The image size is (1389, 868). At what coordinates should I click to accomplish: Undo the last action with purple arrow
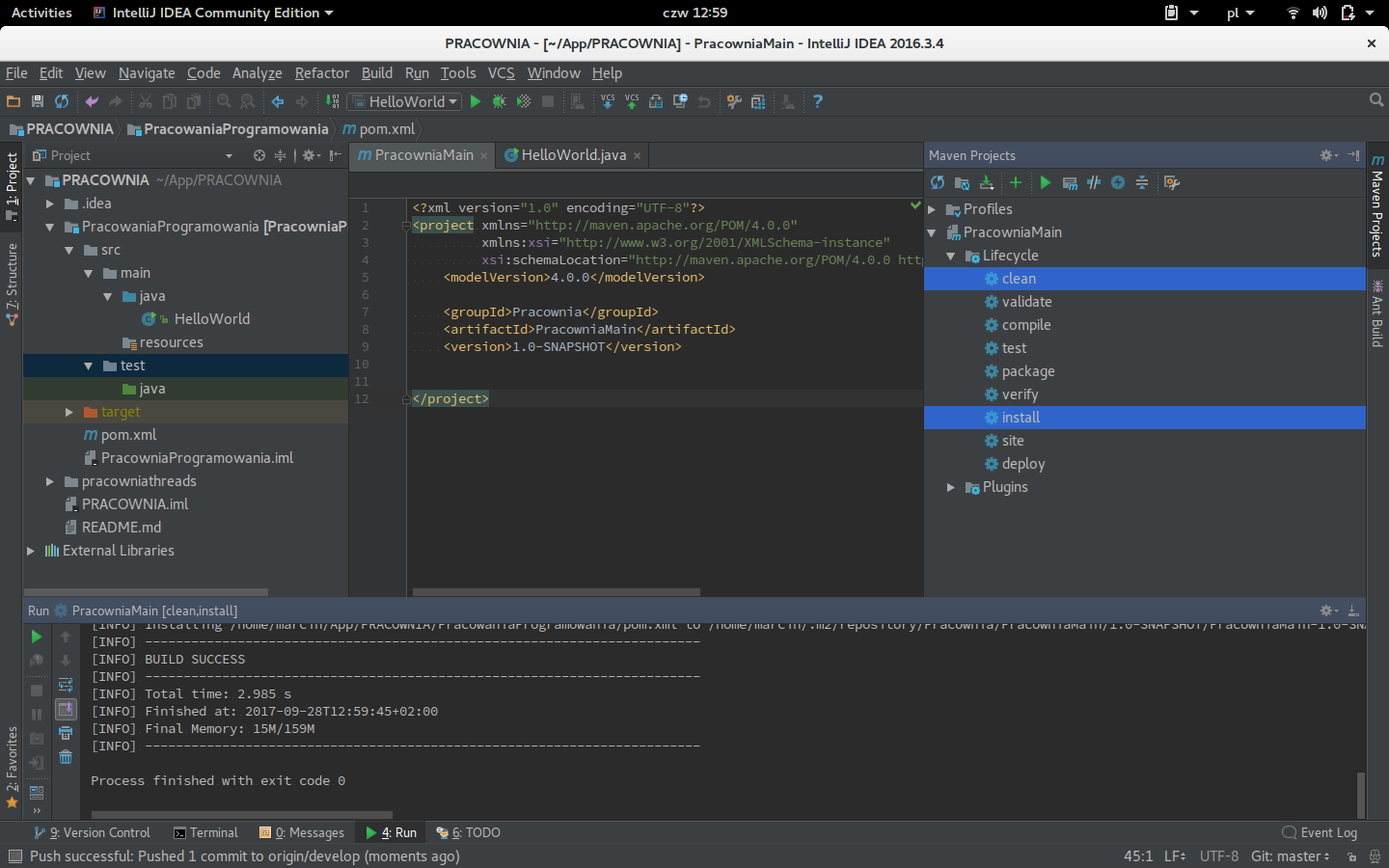(92, 101)
